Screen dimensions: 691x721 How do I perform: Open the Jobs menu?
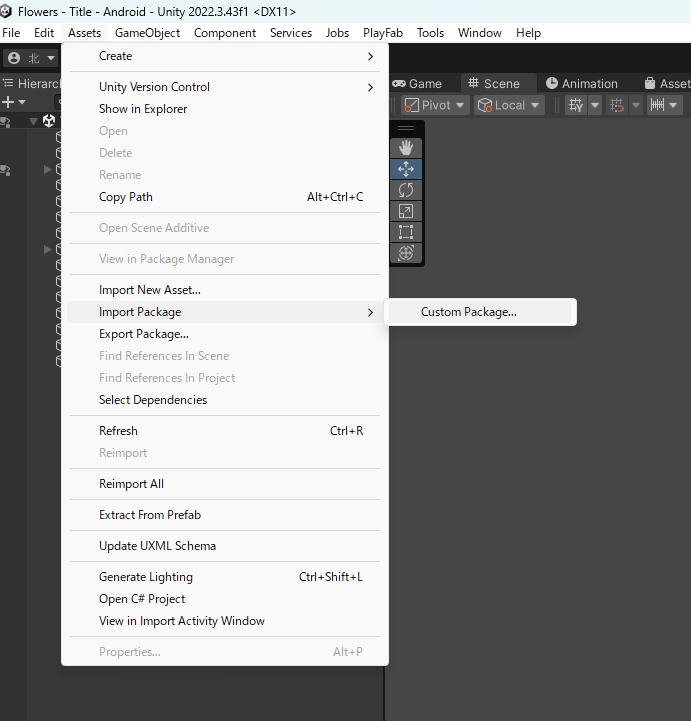coord(337,33)
